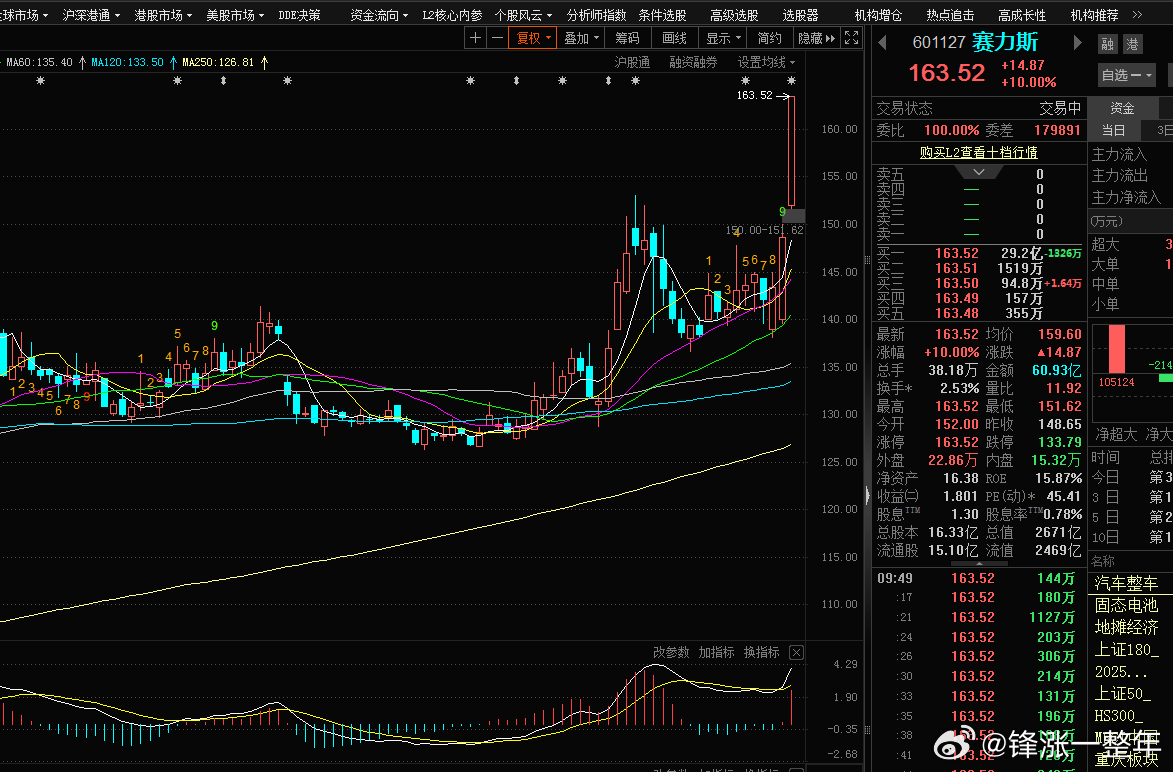
Task: Click first snowflake event marker atop chart
Action: tap(40, 80)
